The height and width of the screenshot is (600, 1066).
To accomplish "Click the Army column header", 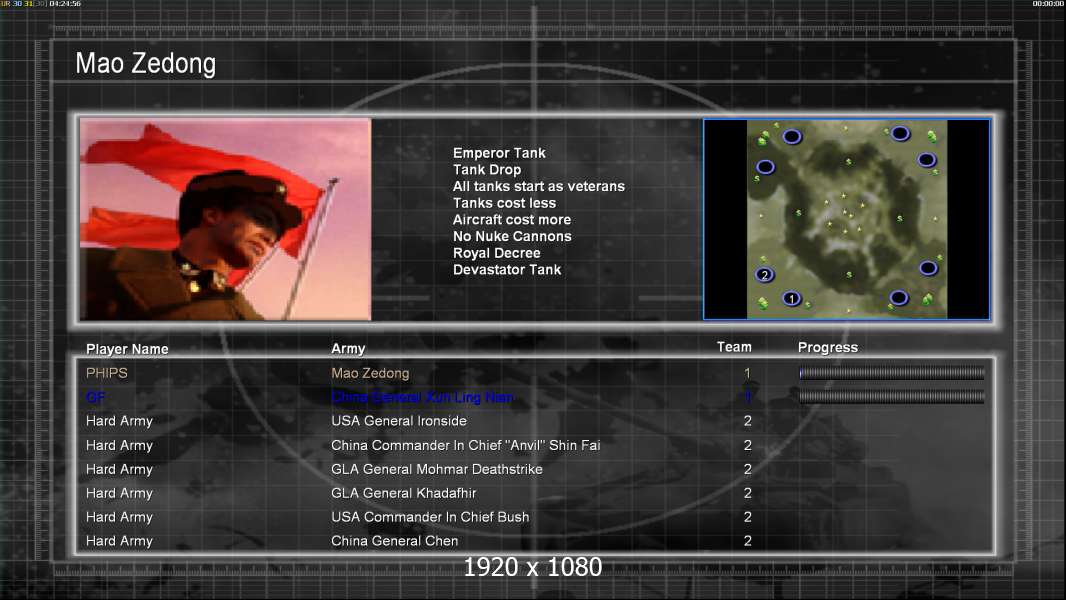I will 348,349.
